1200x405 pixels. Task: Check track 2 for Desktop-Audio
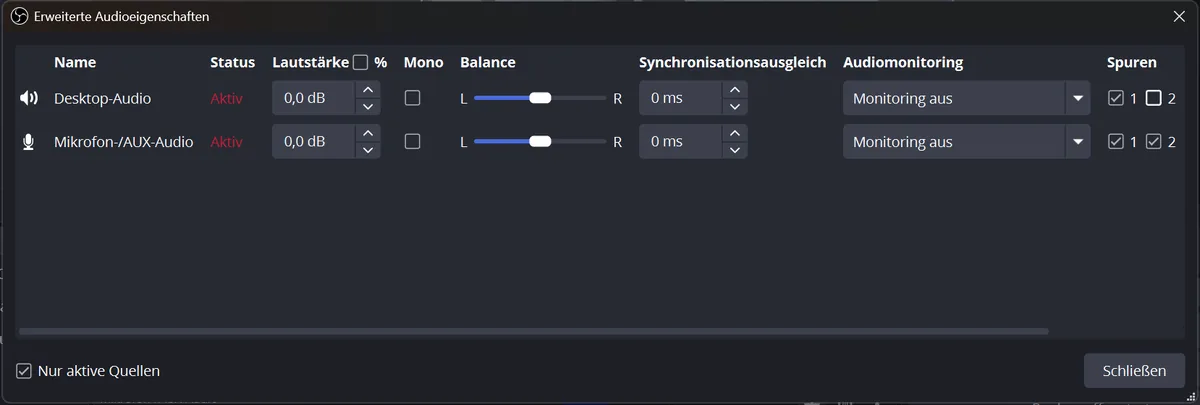(x=1154, y=98)
